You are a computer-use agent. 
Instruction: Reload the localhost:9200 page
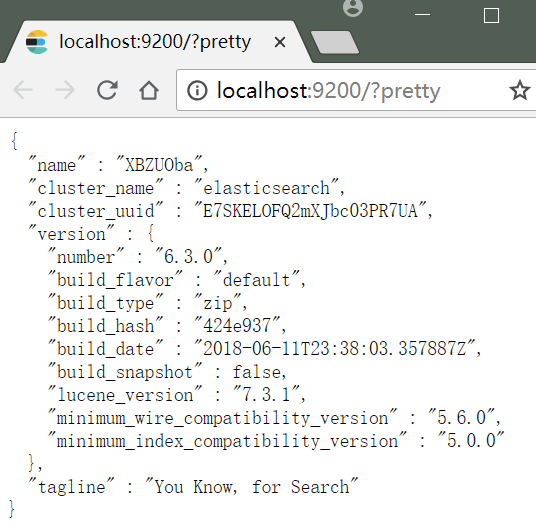point(107,90)
